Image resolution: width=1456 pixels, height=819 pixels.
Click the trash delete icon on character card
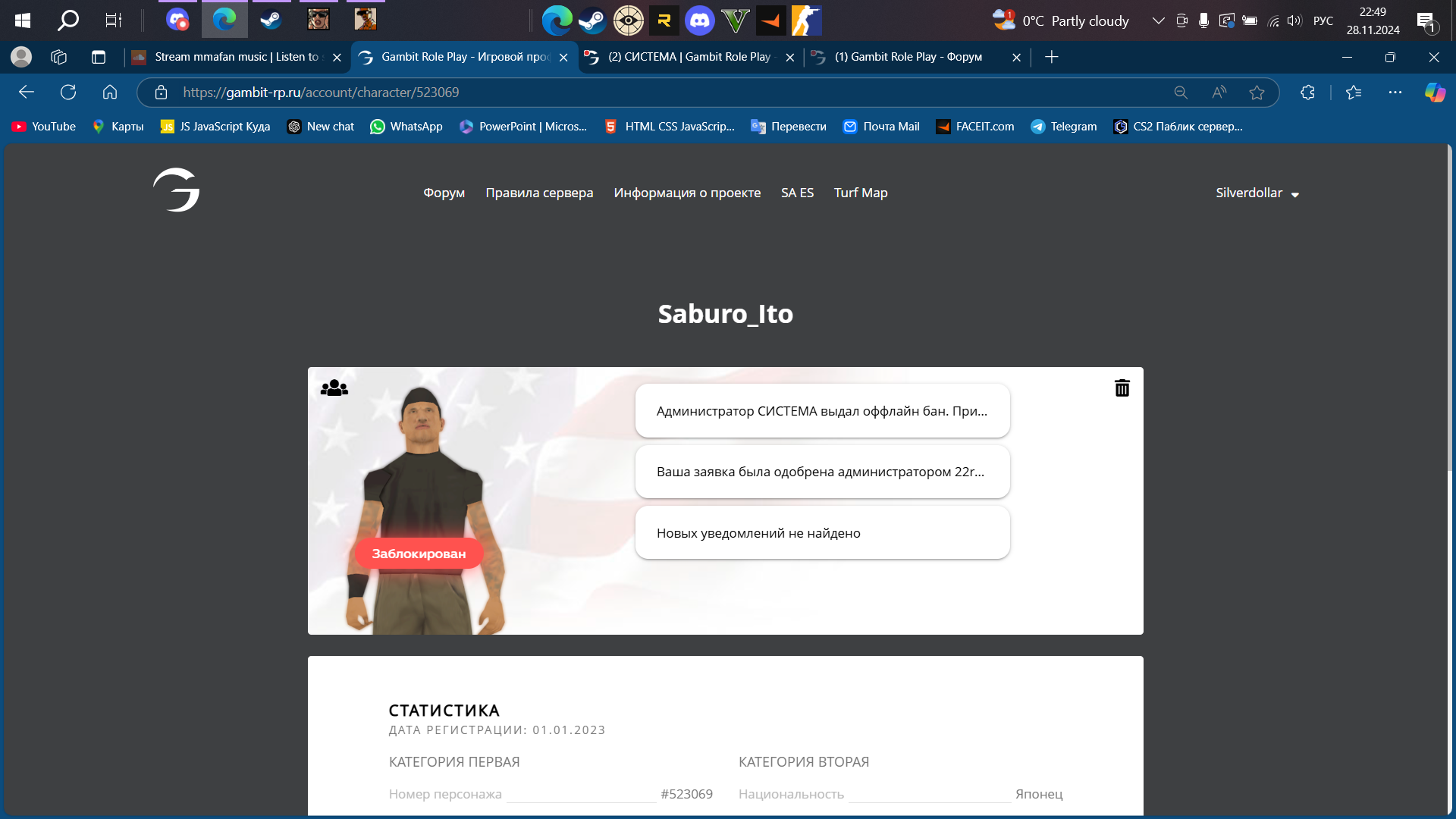coord(1122,388)
